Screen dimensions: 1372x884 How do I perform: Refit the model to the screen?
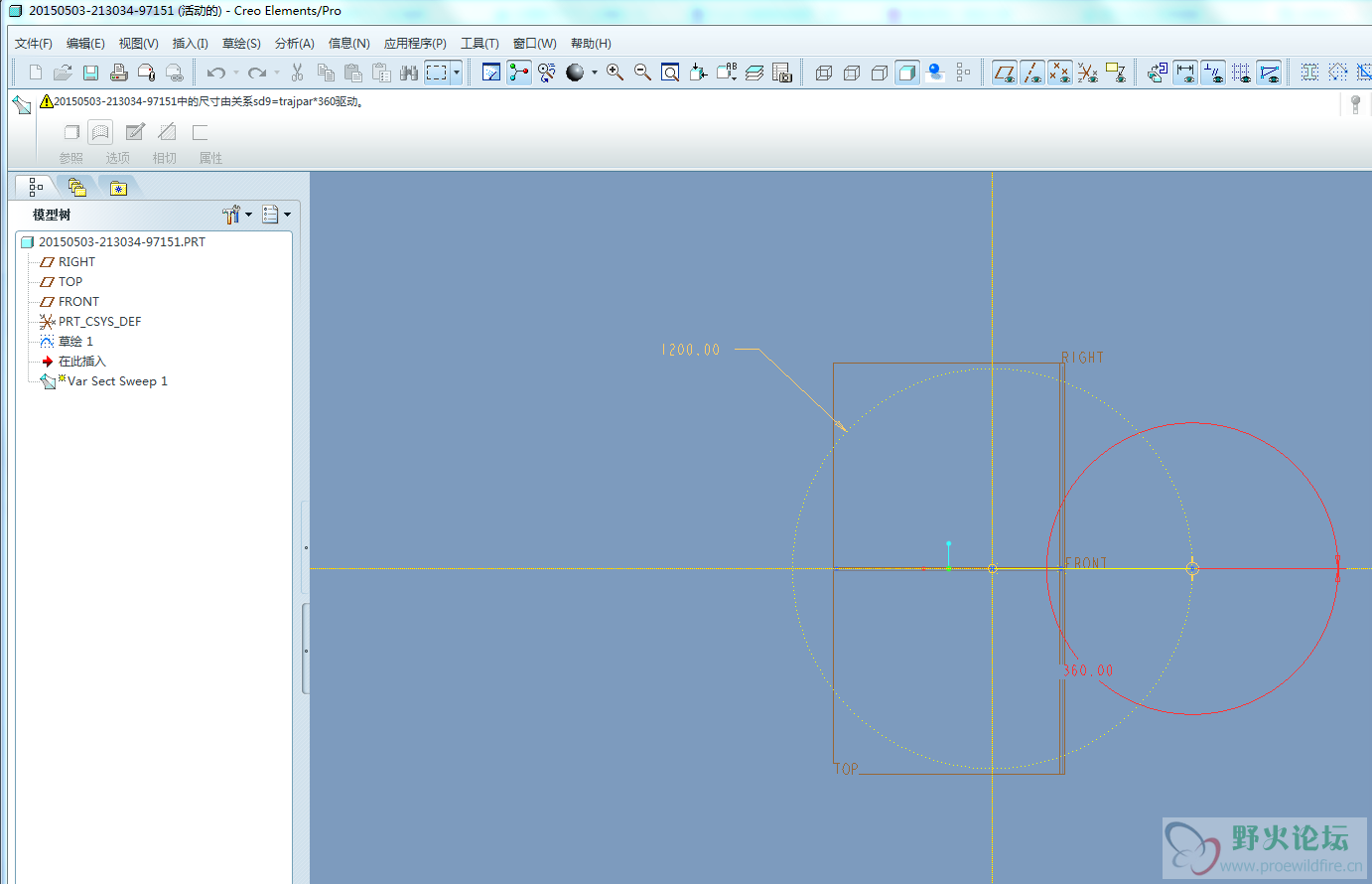click(x=670, y=73)
